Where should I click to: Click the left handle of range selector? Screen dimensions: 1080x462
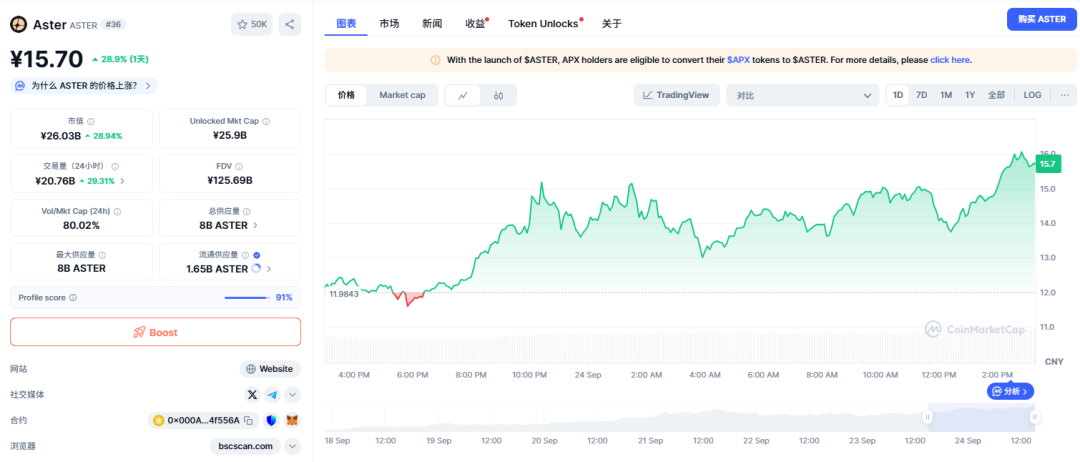(928, 417)
